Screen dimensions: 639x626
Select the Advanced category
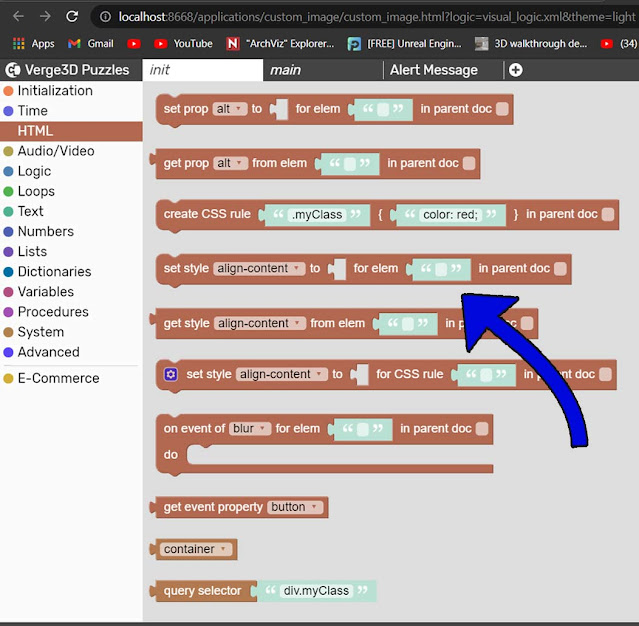point(71,352)
